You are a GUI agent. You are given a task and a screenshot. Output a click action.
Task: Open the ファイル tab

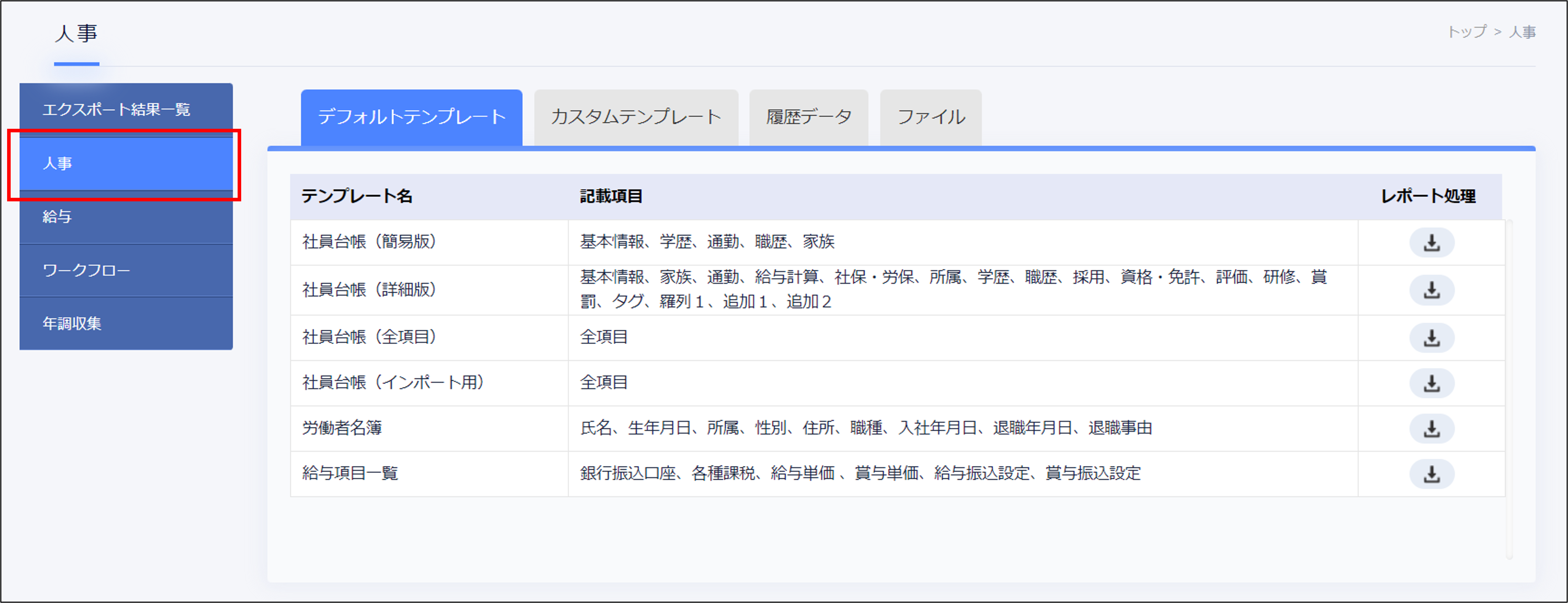(x=930, y=116)
